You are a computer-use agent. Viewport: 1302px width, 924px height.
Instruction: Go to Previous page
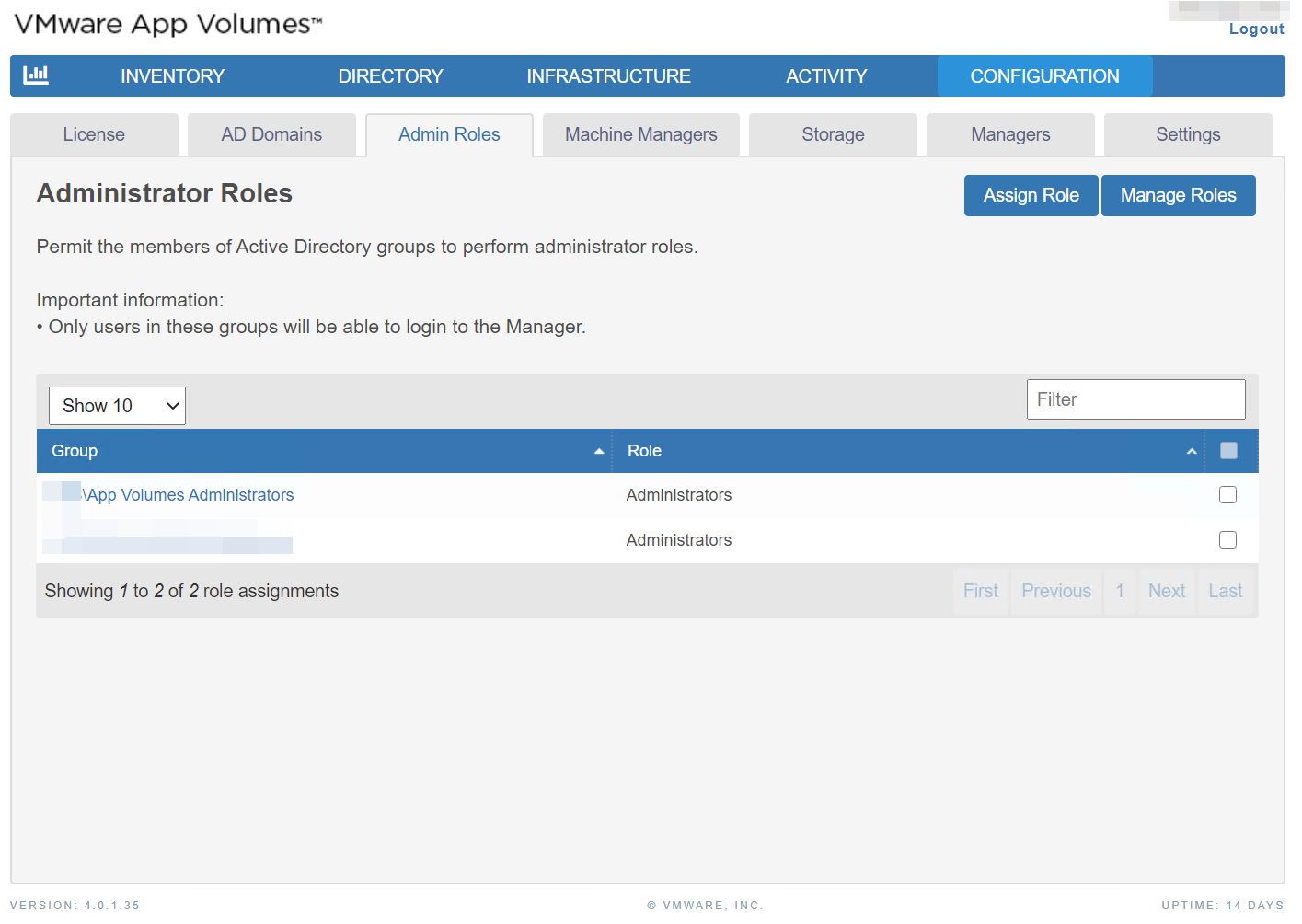[x=1056, y=591]
